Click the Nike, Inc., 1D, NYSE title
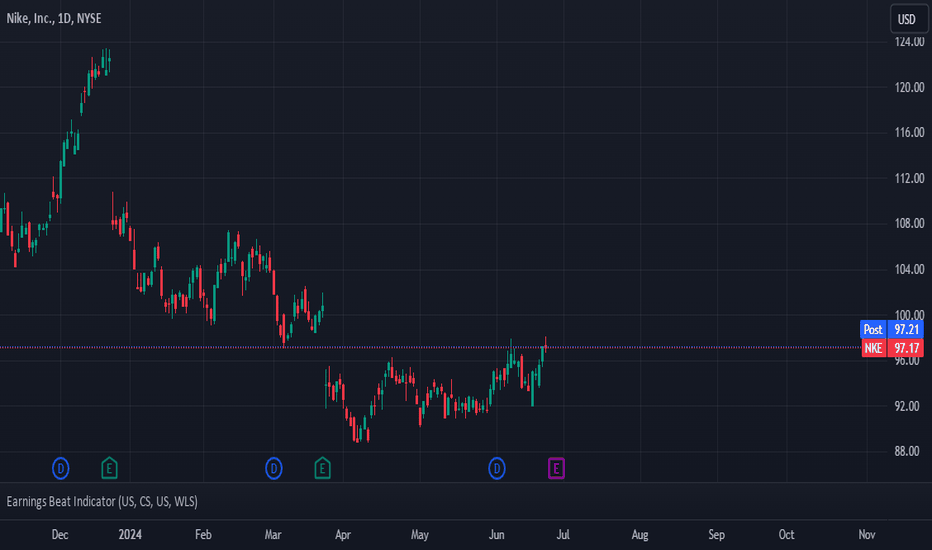The image size is (932, 550). pos(54,18)
